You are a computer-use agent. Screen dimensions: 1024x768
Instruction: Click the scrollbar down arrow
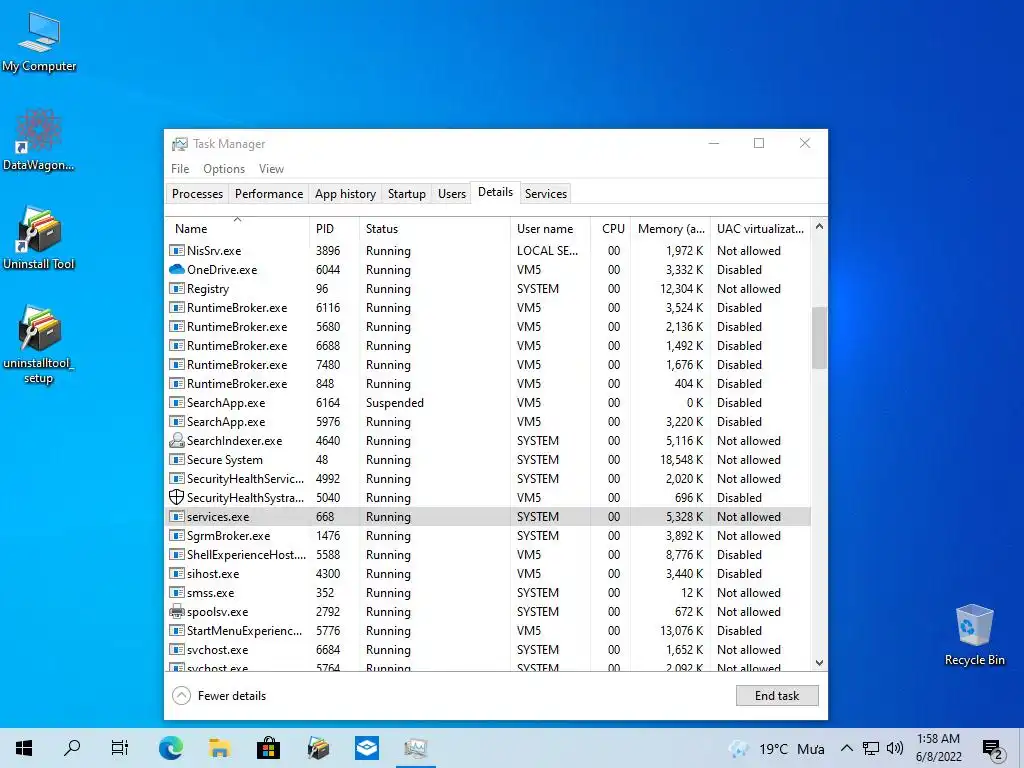tap(819, 663)
